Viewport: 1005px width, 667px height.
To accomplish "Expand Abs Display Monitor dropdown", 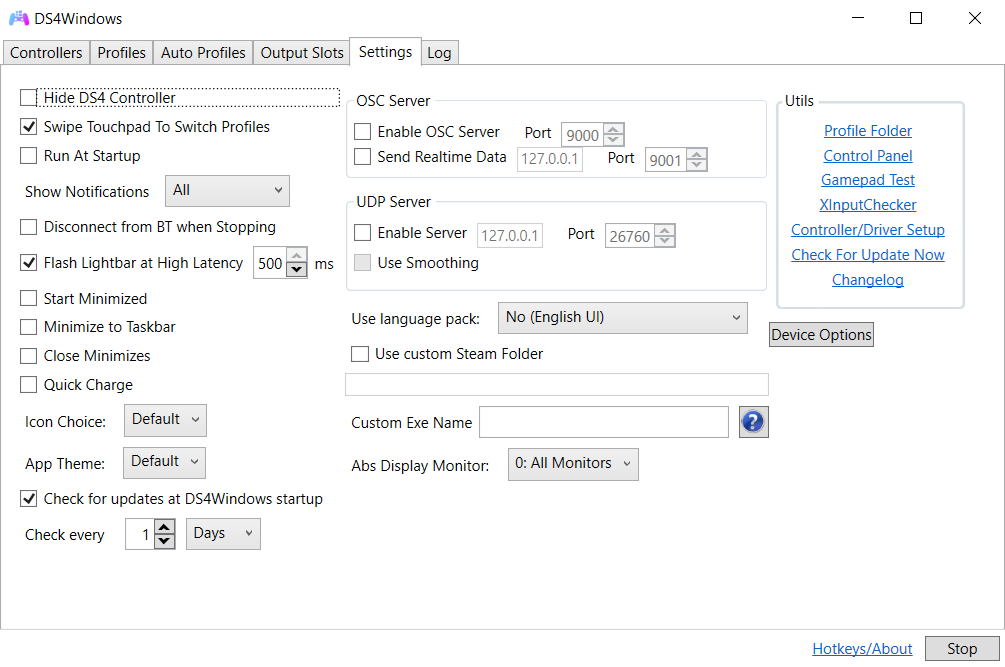I will click(x=573, y=464).
